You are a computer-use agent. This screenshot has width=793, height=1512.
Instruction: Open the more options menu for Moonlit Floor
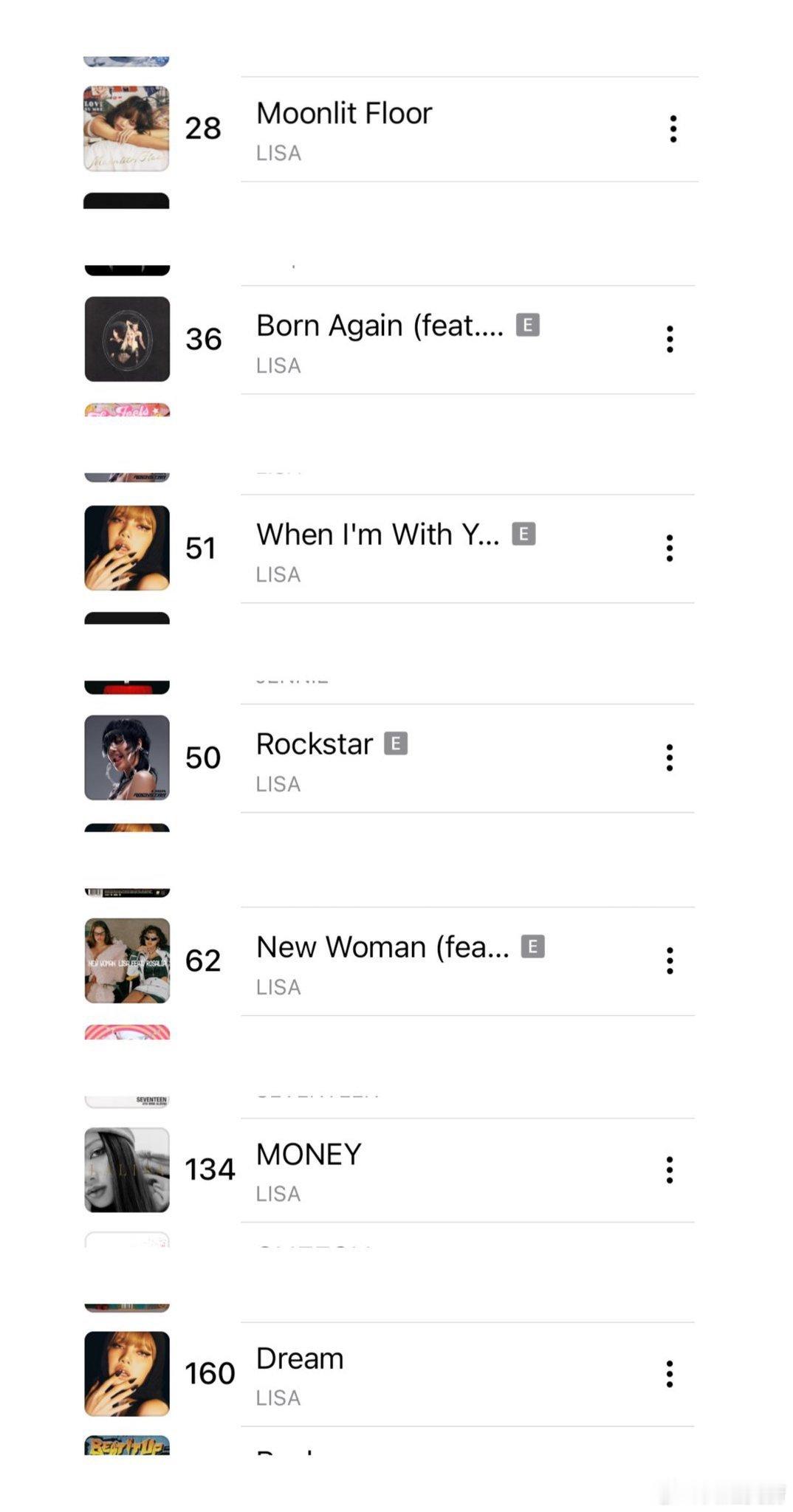[673, 128]
